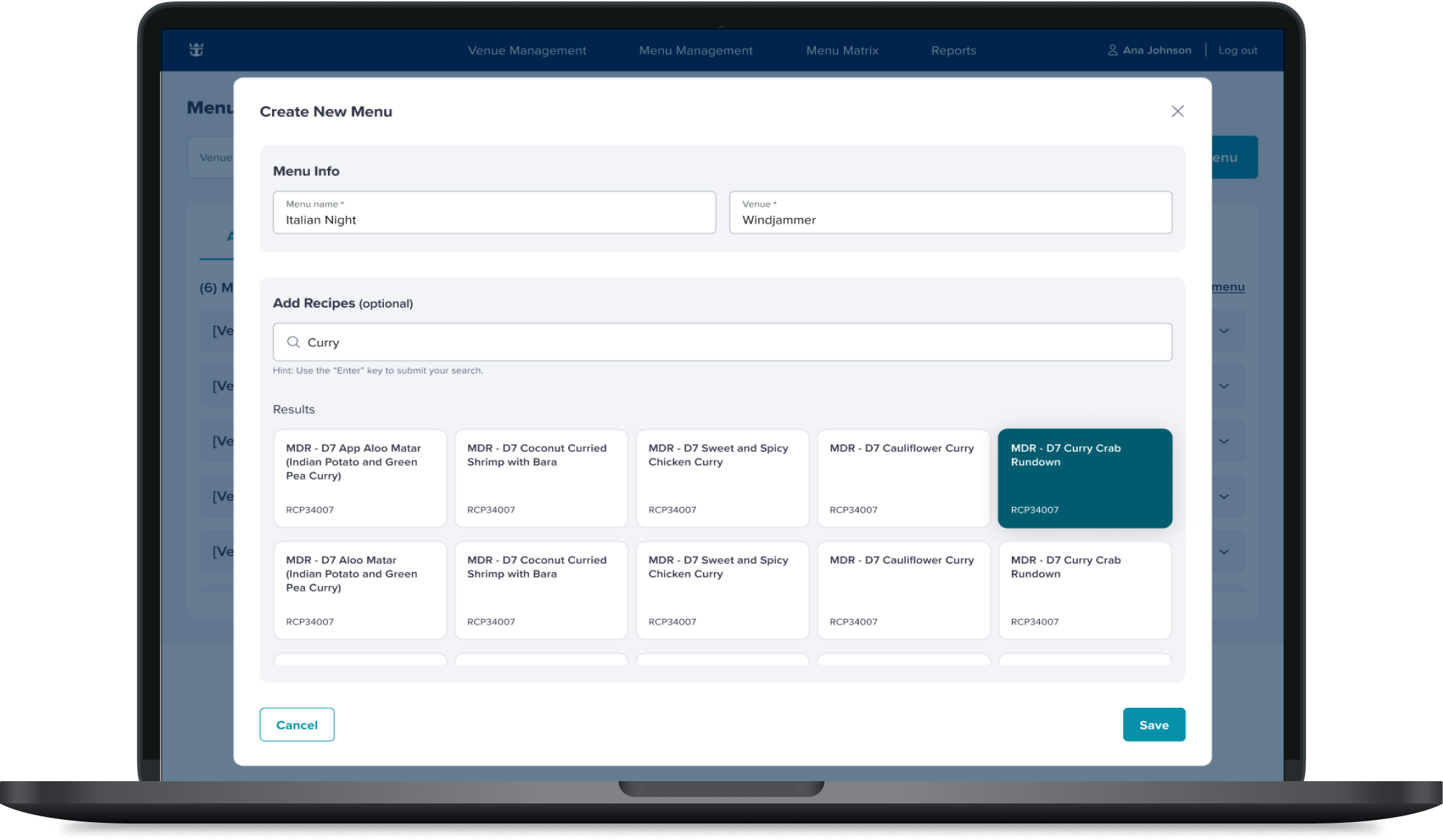Click the Log out link
Screen dimensions: 1443x840
pyautogui.click(x=1237, y=50)
